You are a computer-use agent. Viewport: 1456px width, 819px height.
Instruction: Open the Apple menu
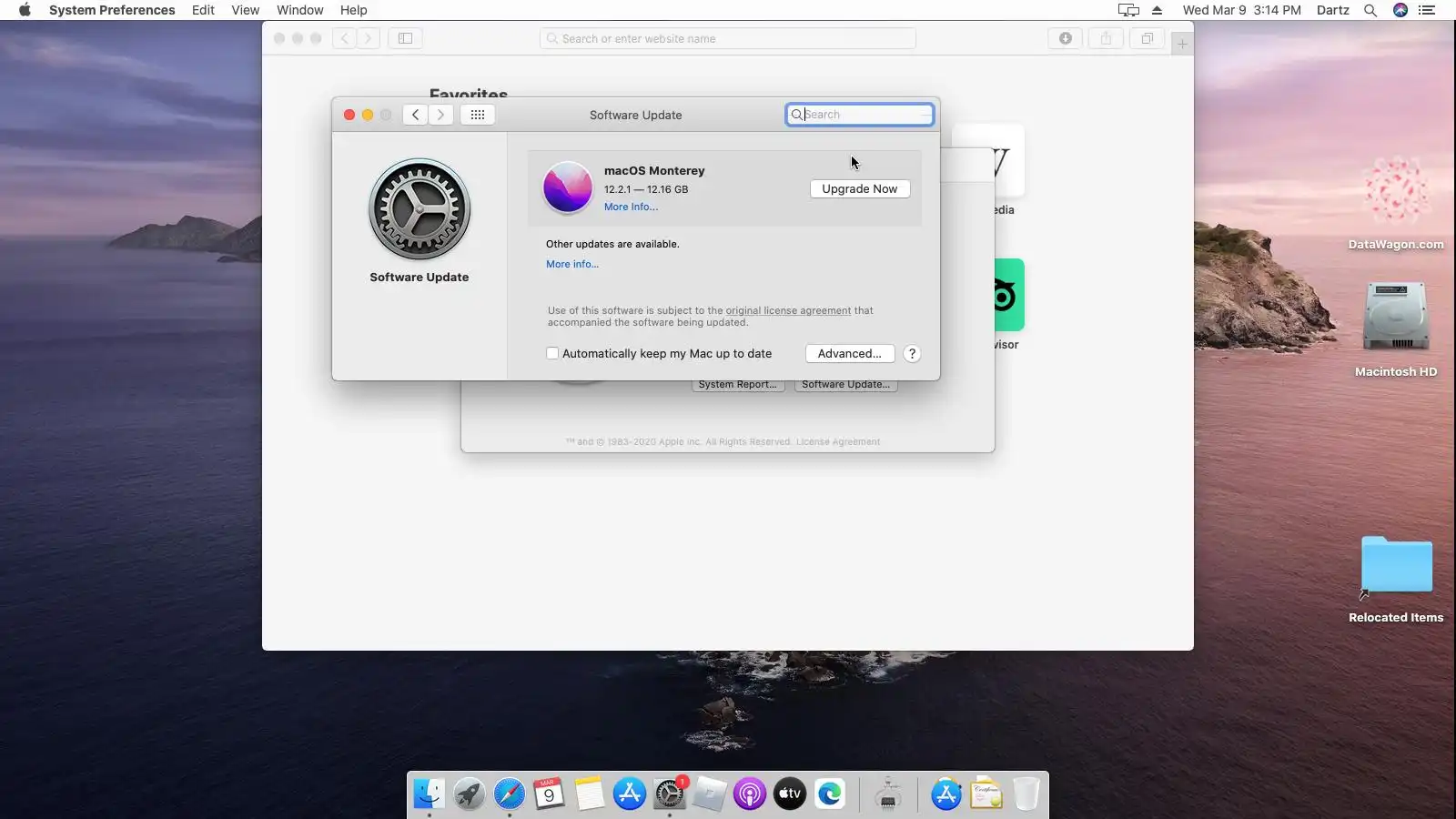click(25, 10)
